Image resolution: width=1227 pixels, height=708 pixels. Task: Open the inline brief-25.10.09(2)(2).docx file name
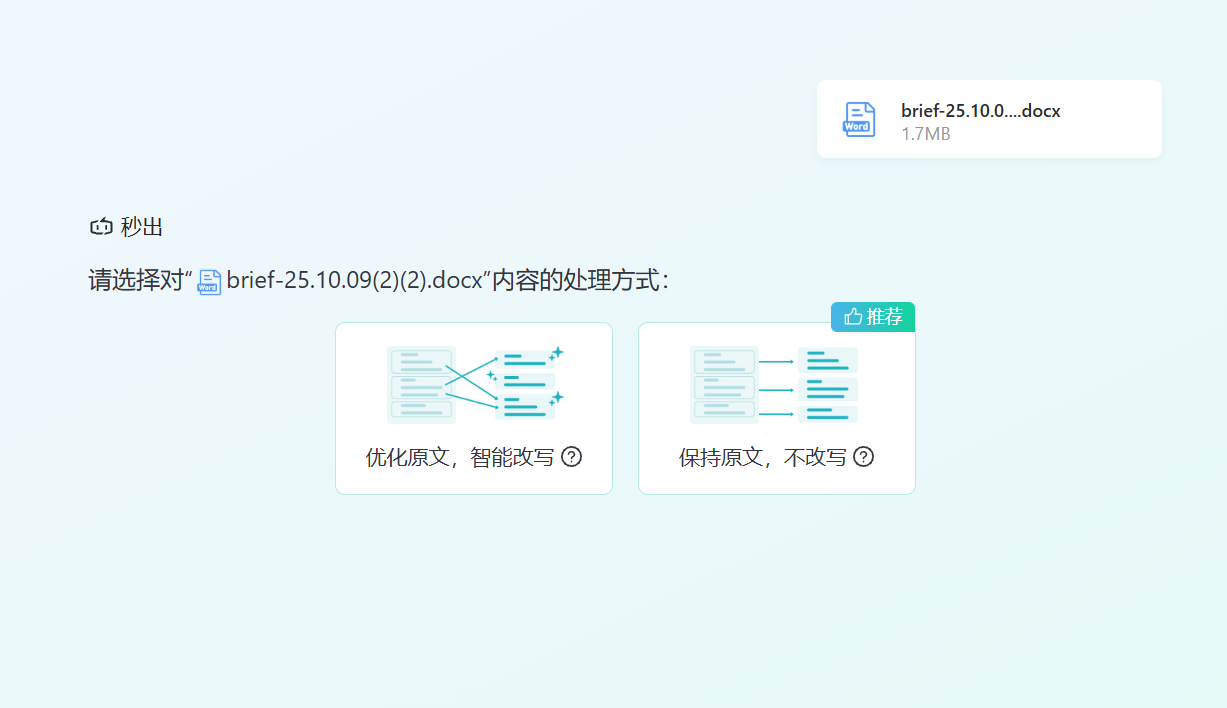tap(355, 280)
